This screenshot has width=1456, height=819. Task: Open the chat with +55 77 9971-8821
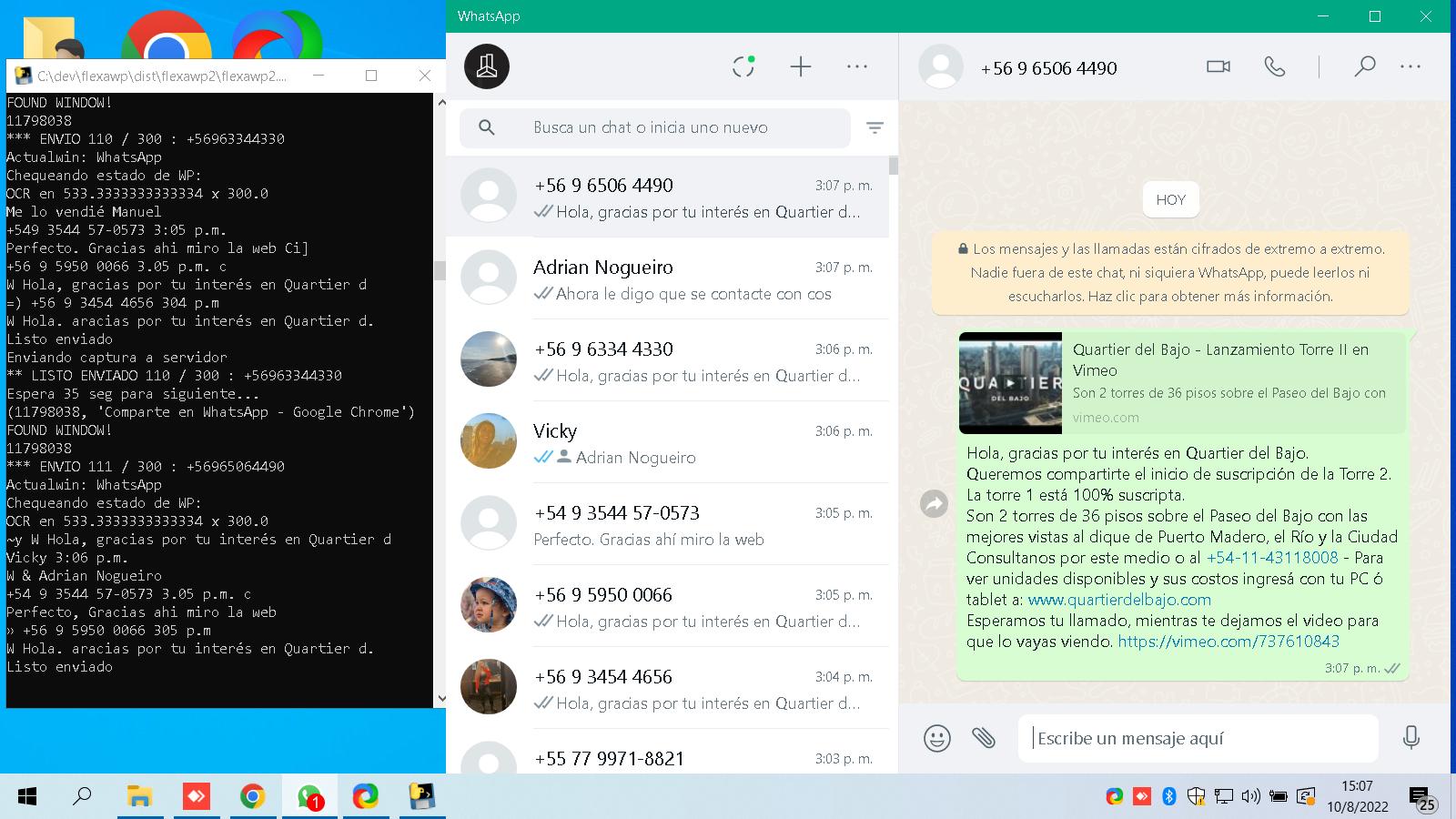(x=667, y=753)
